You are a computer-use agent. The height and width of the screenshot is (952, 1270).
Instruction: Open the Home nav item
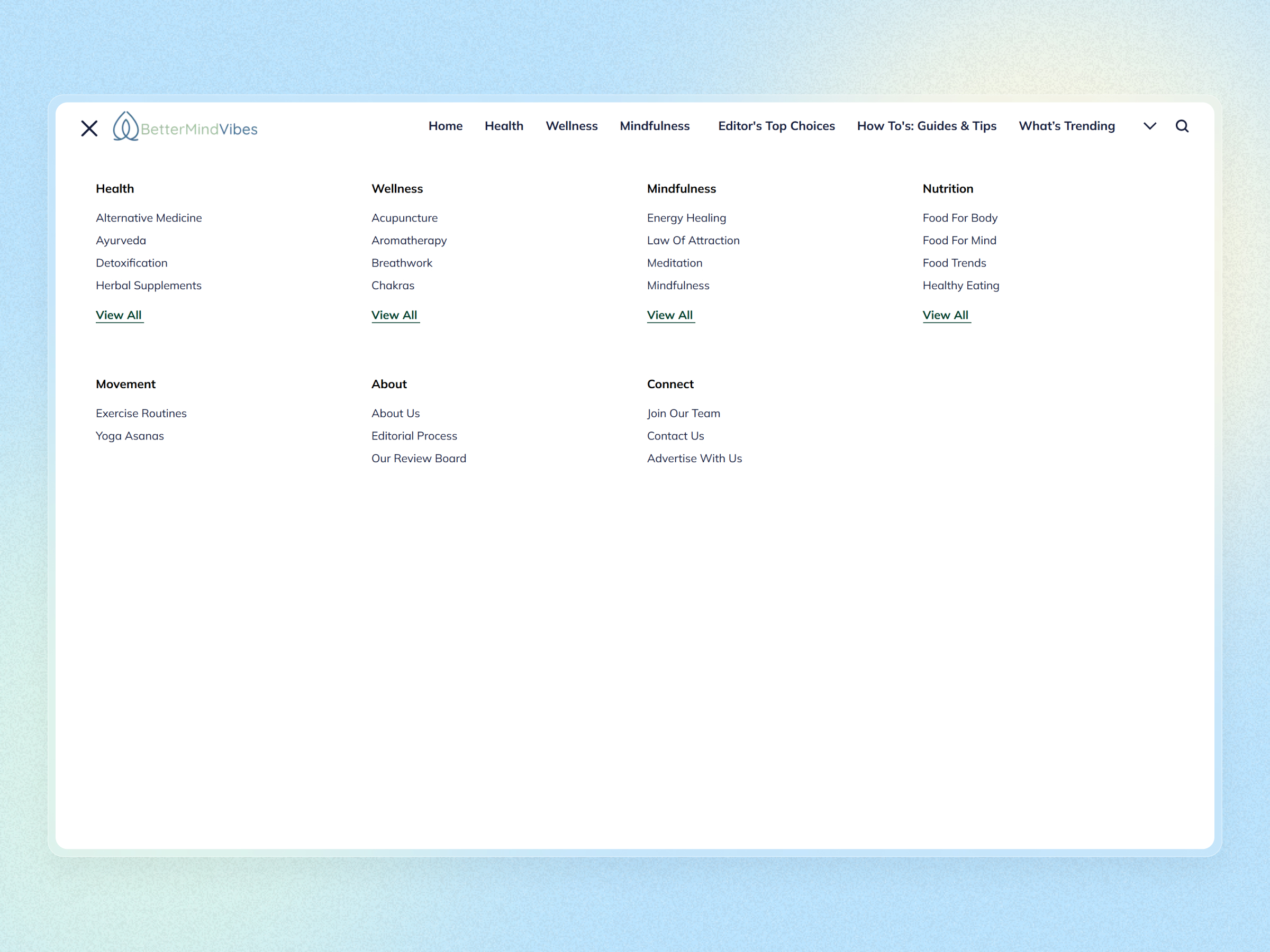[445, 126]
